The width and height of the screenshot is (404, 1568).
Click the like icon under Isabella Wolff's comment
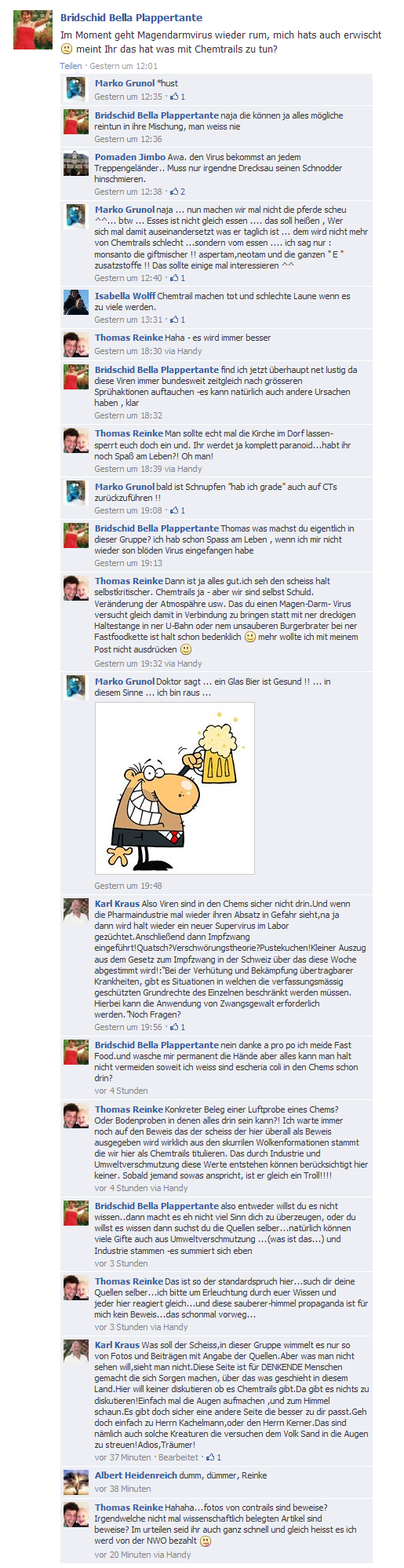(x=174, y=320)
